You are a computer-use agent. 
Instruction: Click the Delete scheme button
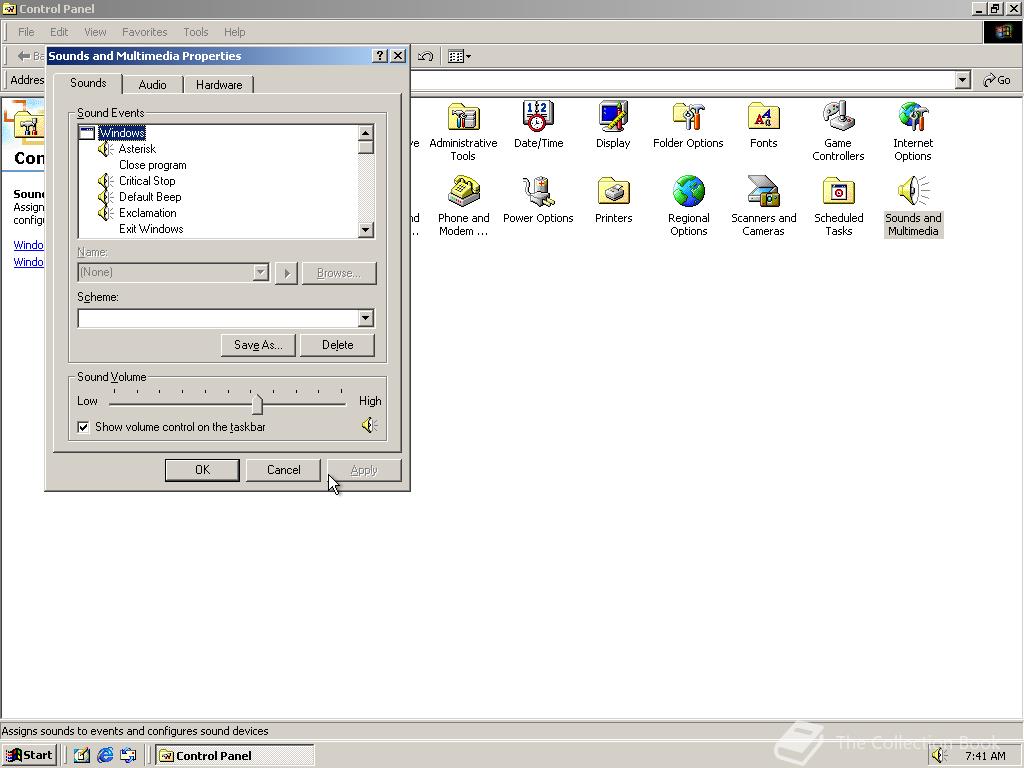[338, 345]
